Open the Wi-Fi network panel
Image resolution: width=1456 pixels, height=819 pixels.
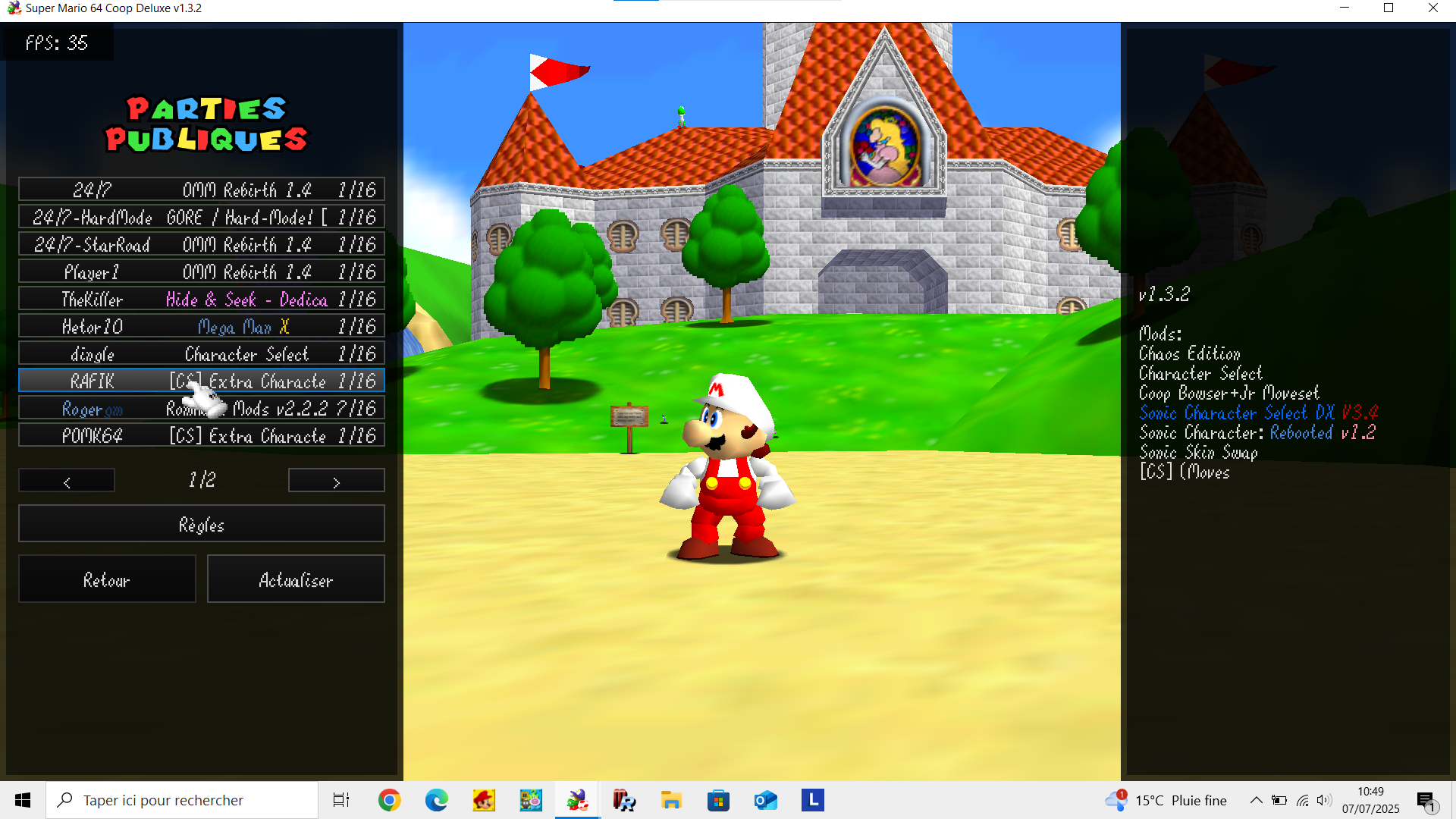point(1302,800)
